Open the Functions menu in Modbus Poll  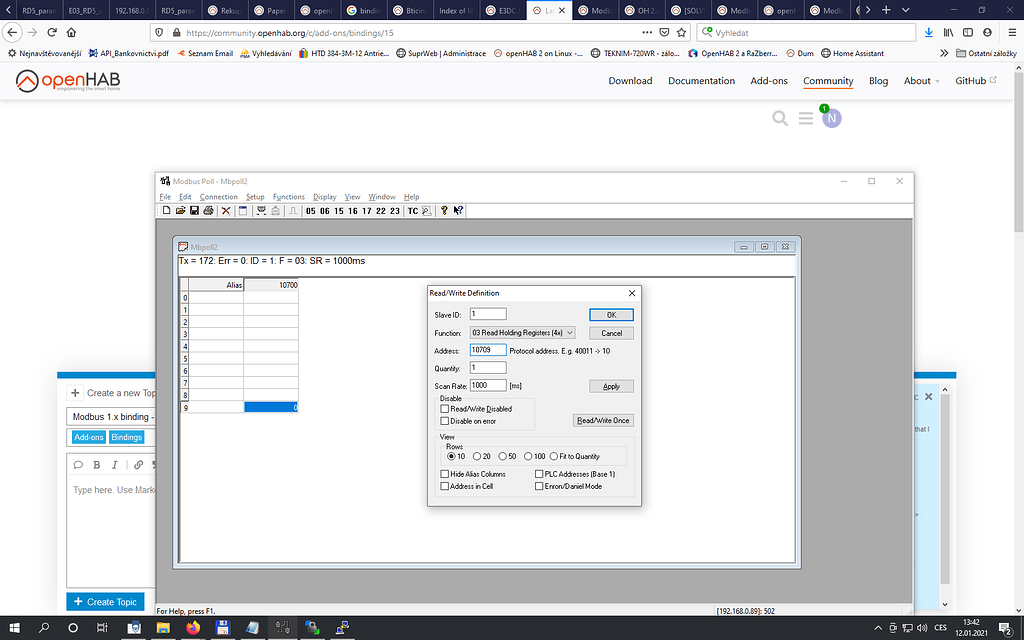[288, 196]
